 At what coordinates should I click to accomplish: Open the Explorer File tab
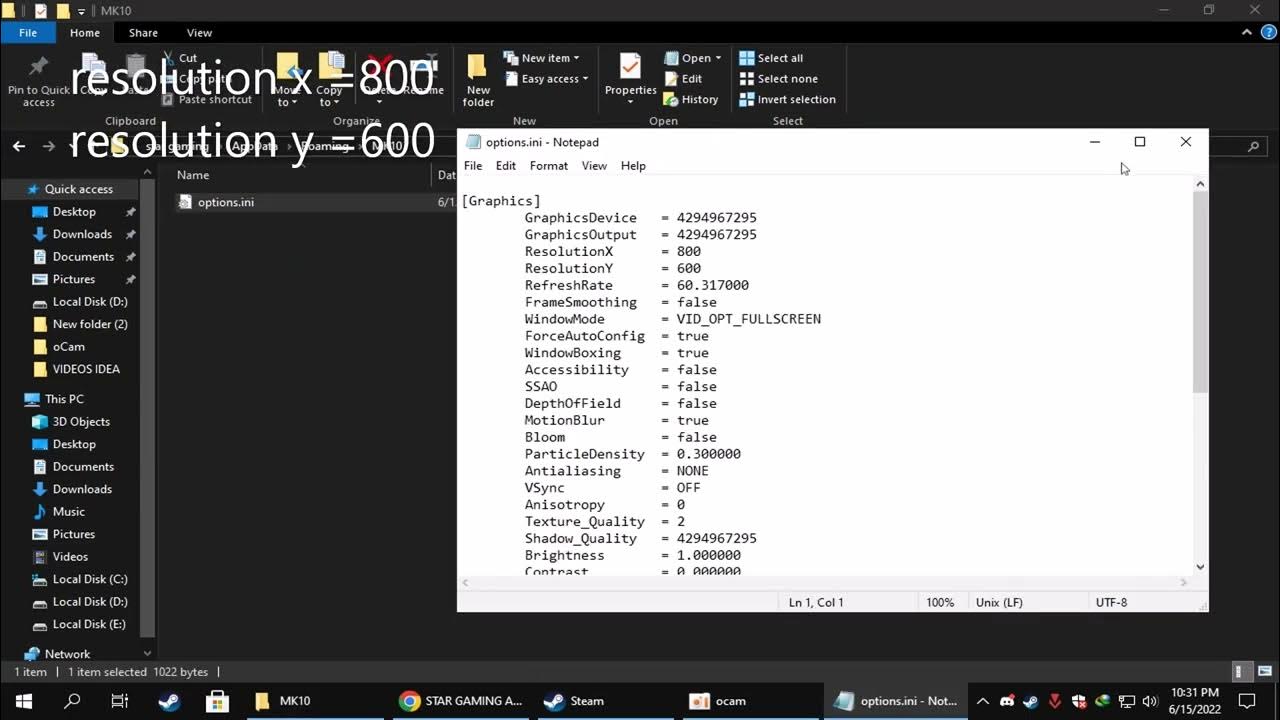point(28,33)
